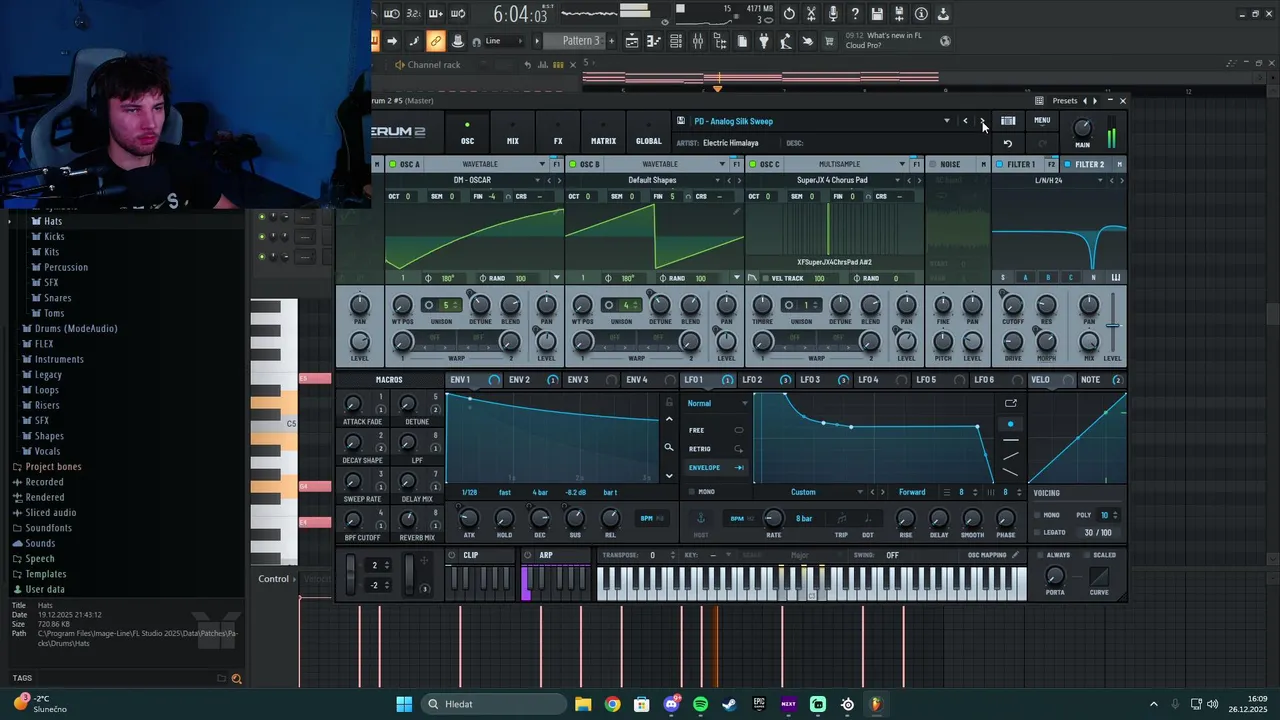1280x720 pixels.
Task: Toggle FL Studio microphone recording icon
Action: coord(833,14)
